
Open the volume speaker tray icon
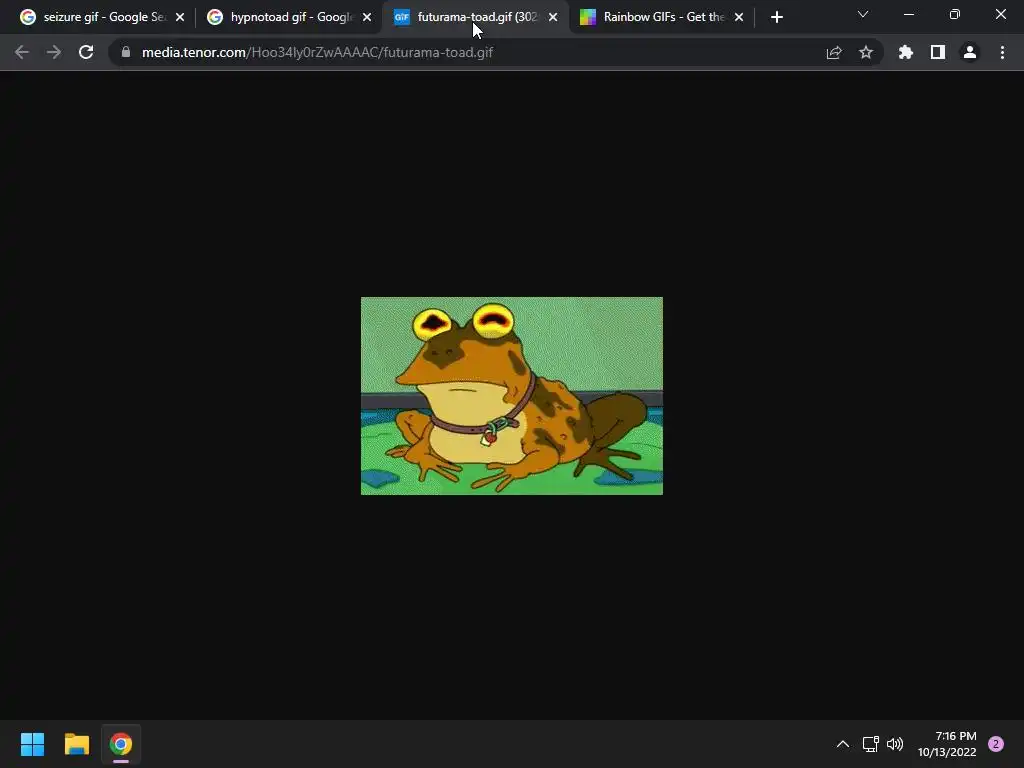pos(895,744)
